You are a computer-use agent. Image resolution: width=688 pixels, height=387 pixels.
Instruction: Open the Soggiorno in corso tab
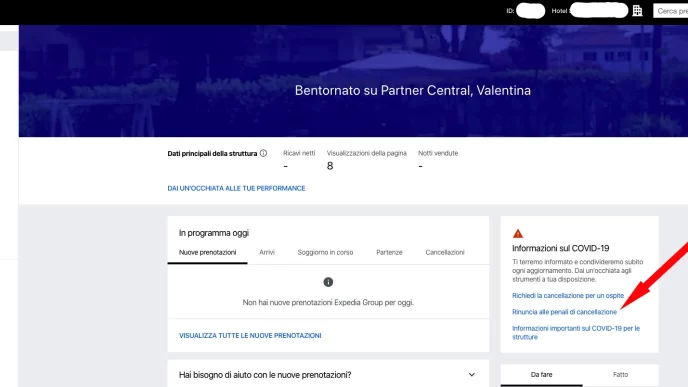coord(325,252)
